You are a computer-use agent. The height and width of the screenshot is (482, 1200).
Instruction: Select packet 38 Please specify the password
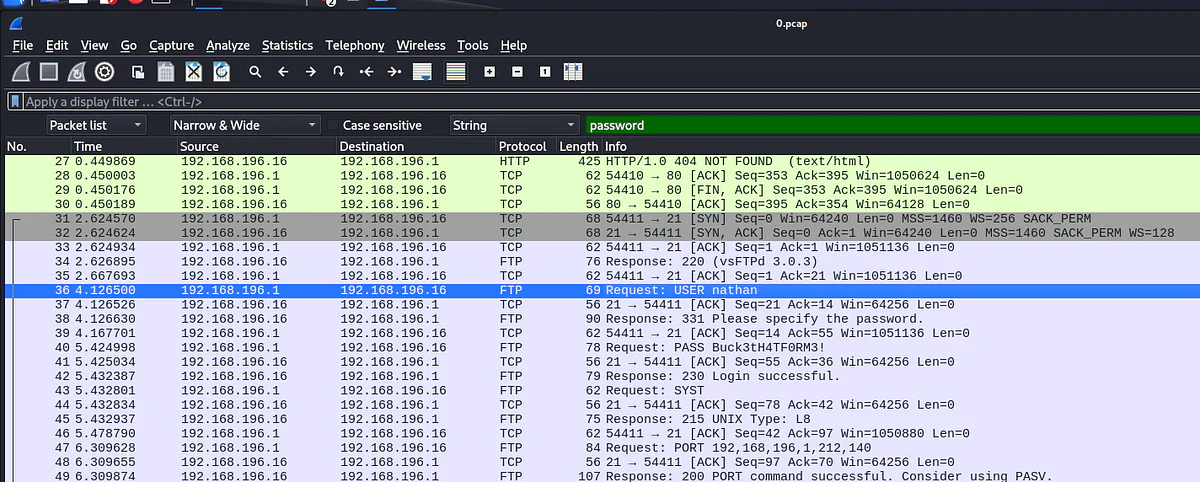[x=600, y=319]
